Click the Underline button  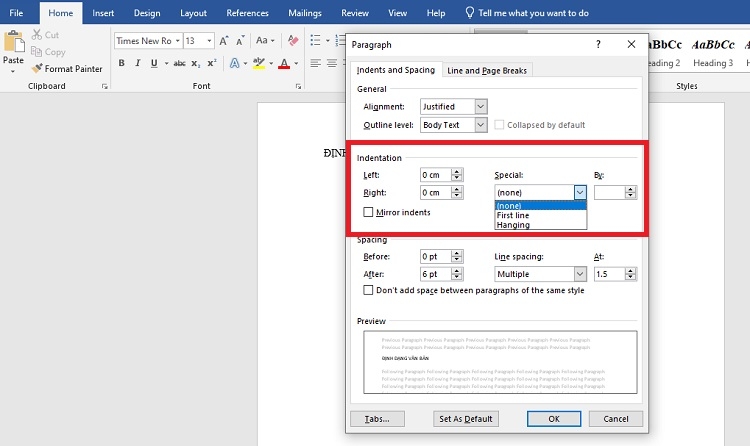pyautogui.click(x=155, y=63)
